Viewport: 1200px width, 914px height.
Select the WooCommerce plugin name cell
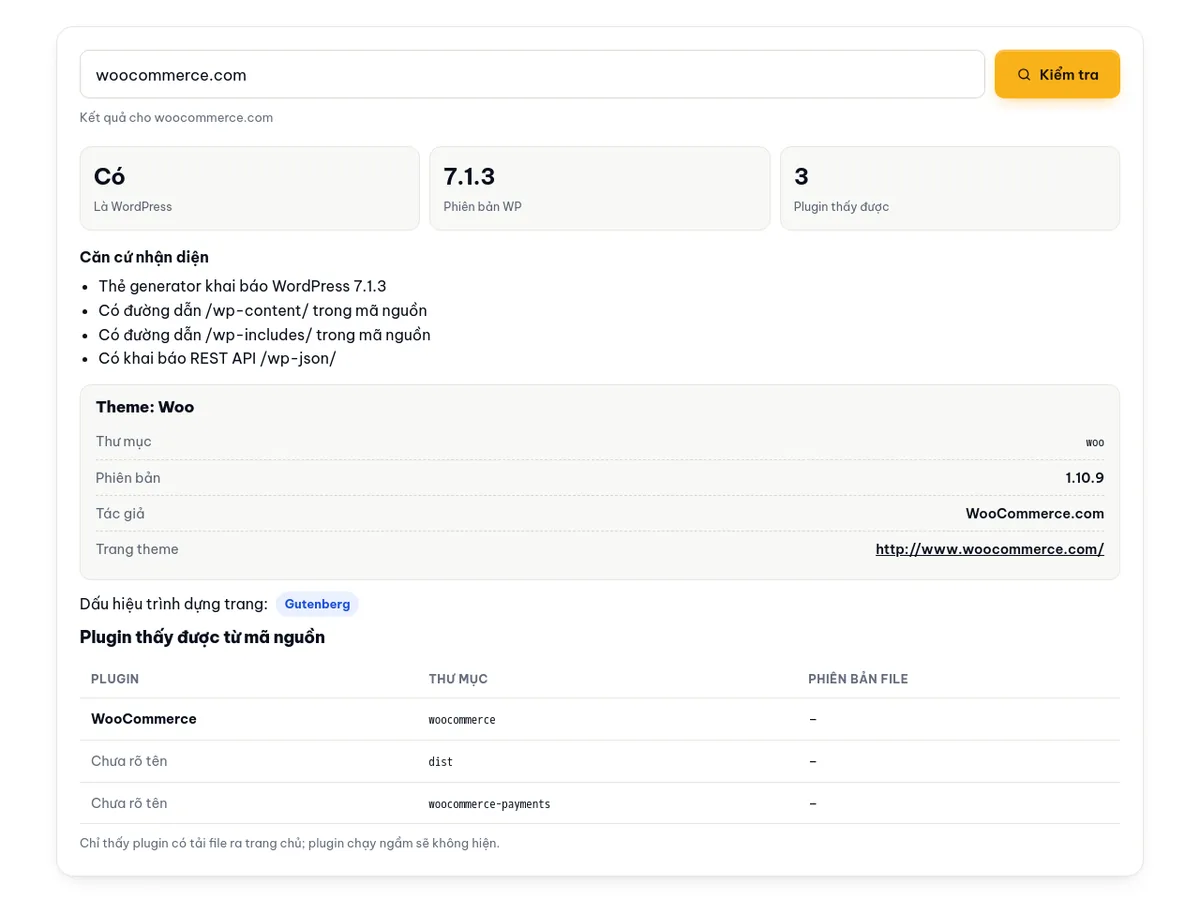click(144, 719)
